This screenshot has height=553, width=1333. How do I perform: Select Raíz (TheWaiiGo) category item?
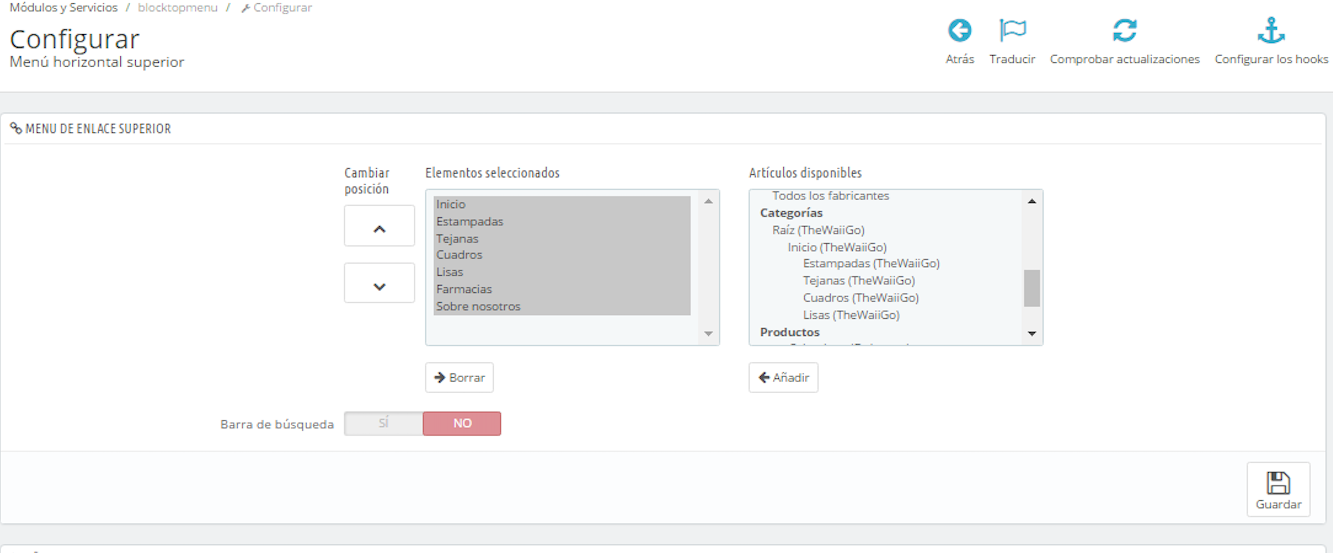818,230
